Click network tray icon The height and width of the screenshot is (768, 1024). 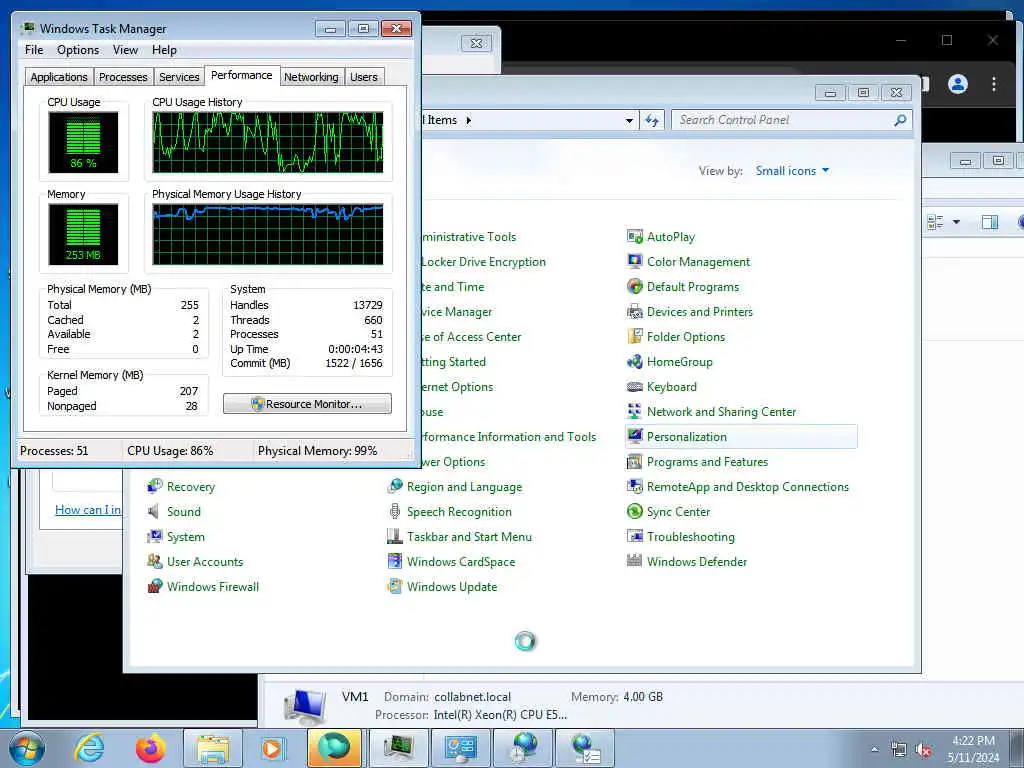point(899,750)
